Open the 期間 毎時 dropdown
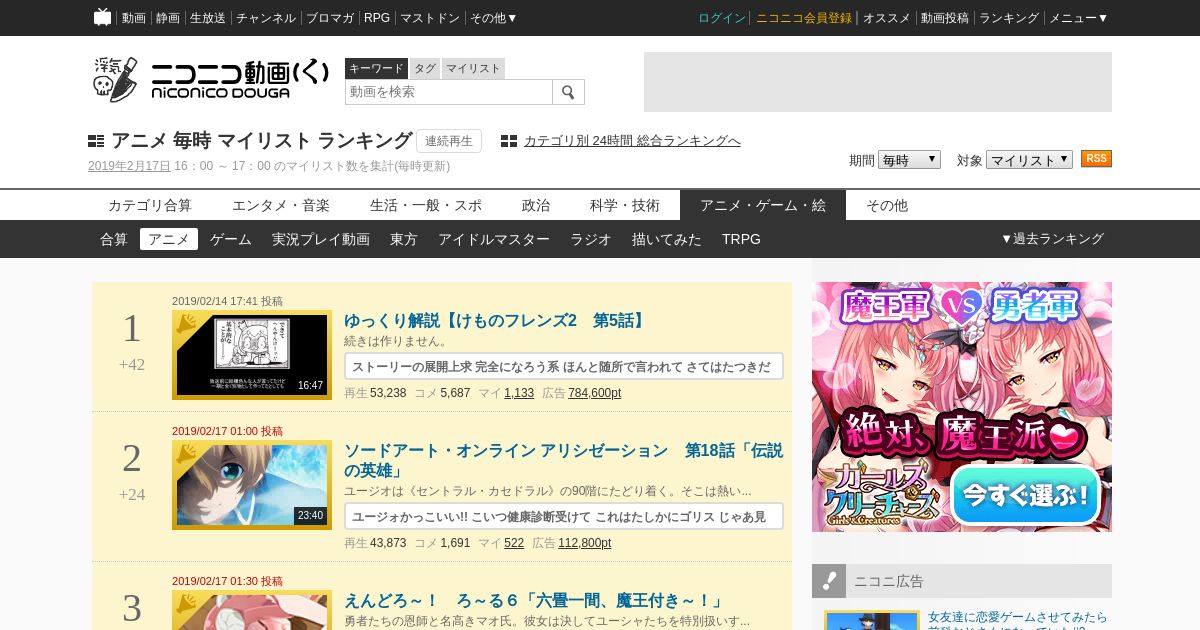This screenshot has height=630, width=1200. (x=909, y=160)
